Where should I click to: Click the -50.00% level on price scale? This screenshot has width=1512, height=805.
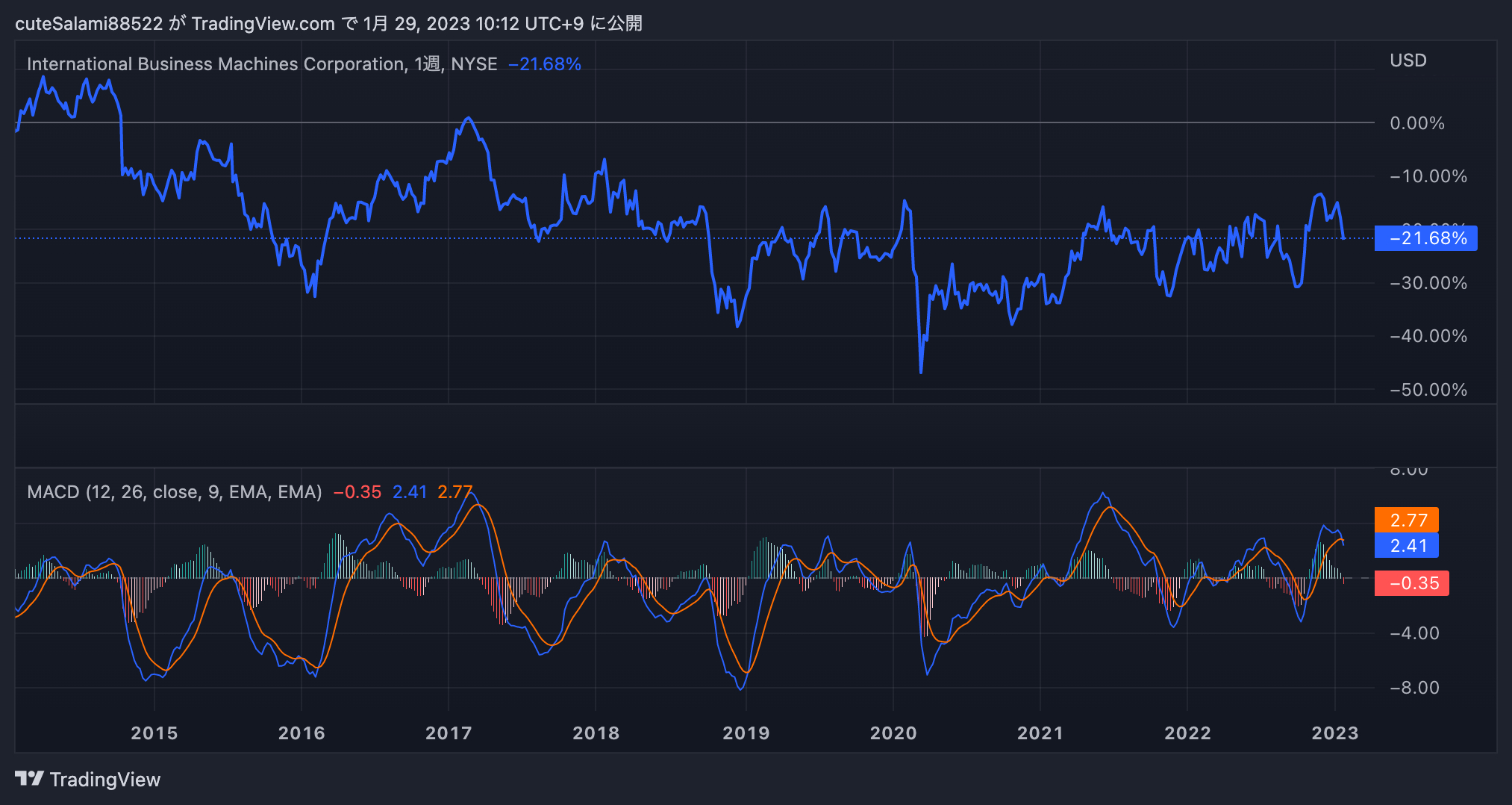tap(1428, 390)
